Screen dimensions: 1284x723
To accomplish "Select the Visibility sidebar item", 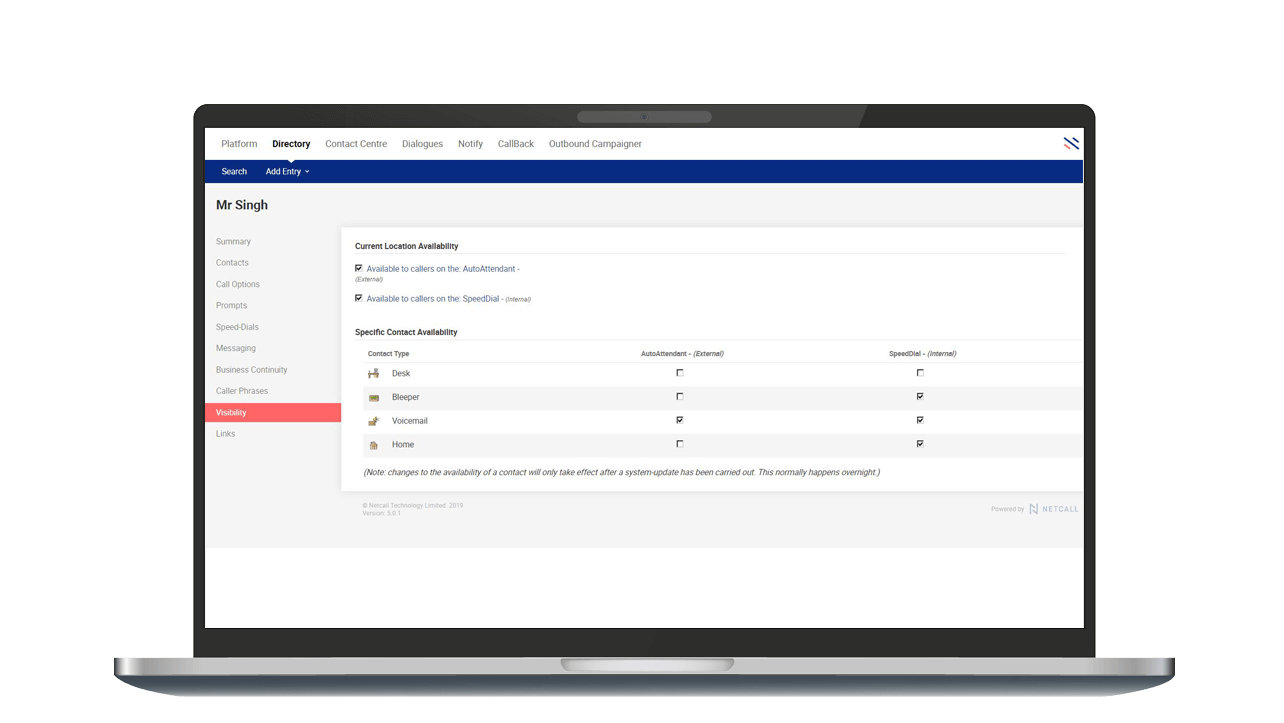I will tap(231, 412).
